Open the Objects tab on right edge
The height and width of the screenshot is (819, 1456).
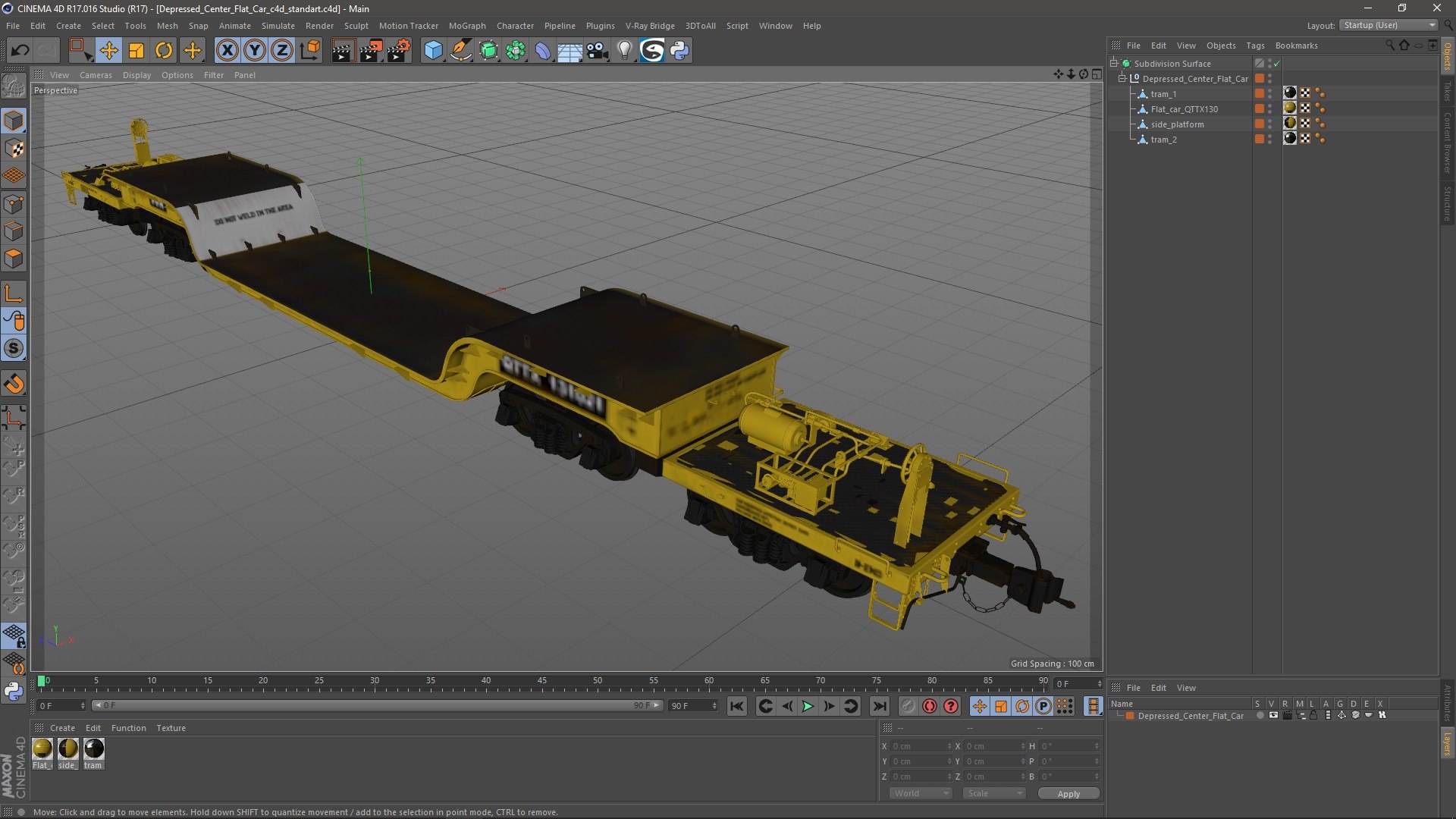1447,56
